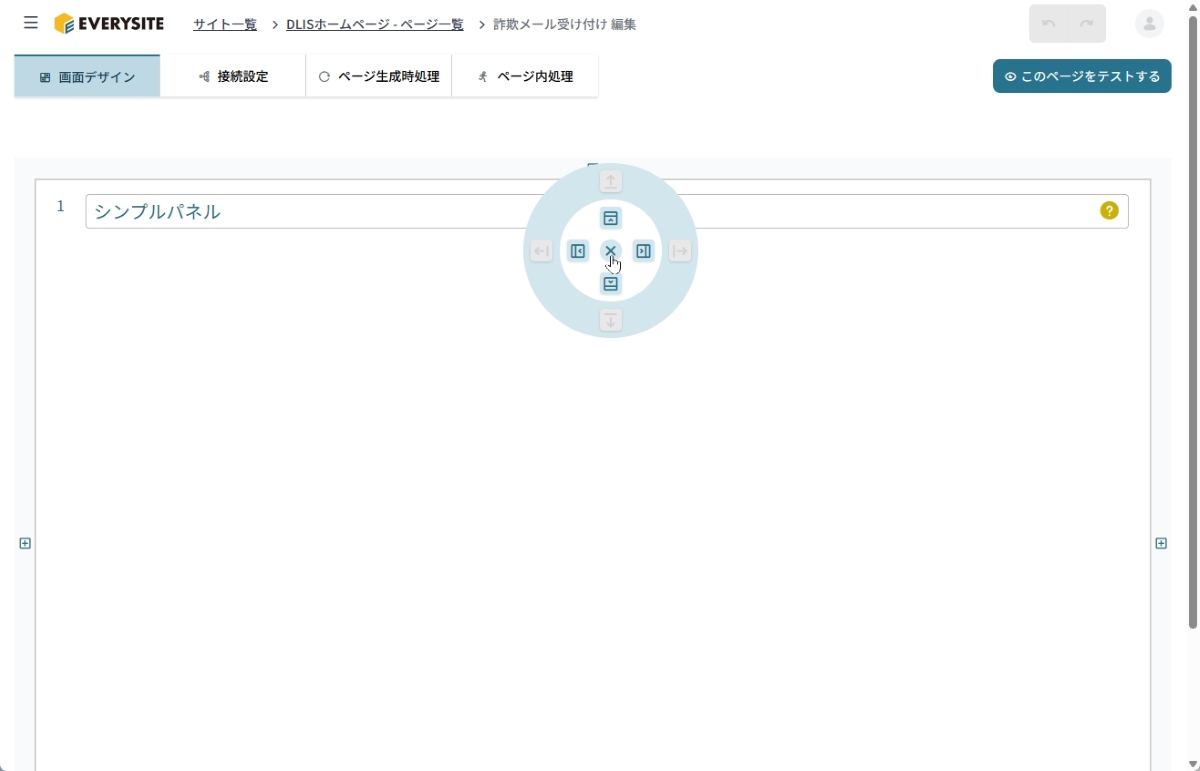
Task: Open the yellow help question icon
Action: [x=1109, y=210]
